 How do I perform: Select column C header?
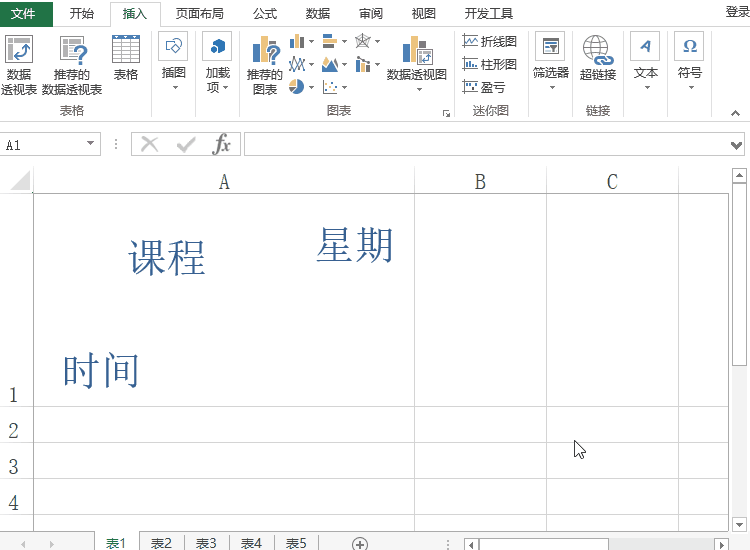coord(612,181)
